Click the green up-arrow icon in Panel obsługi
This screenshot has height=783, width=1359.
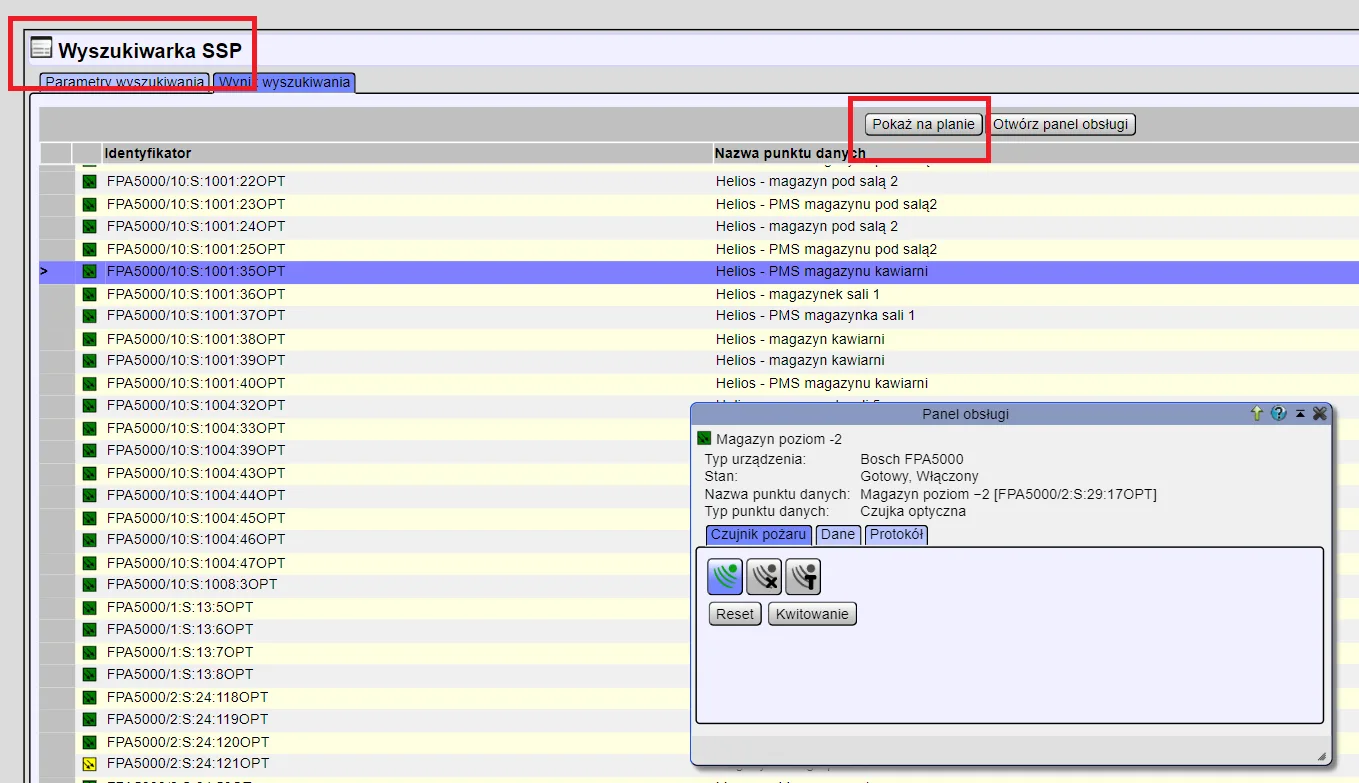pos(1257,414)
